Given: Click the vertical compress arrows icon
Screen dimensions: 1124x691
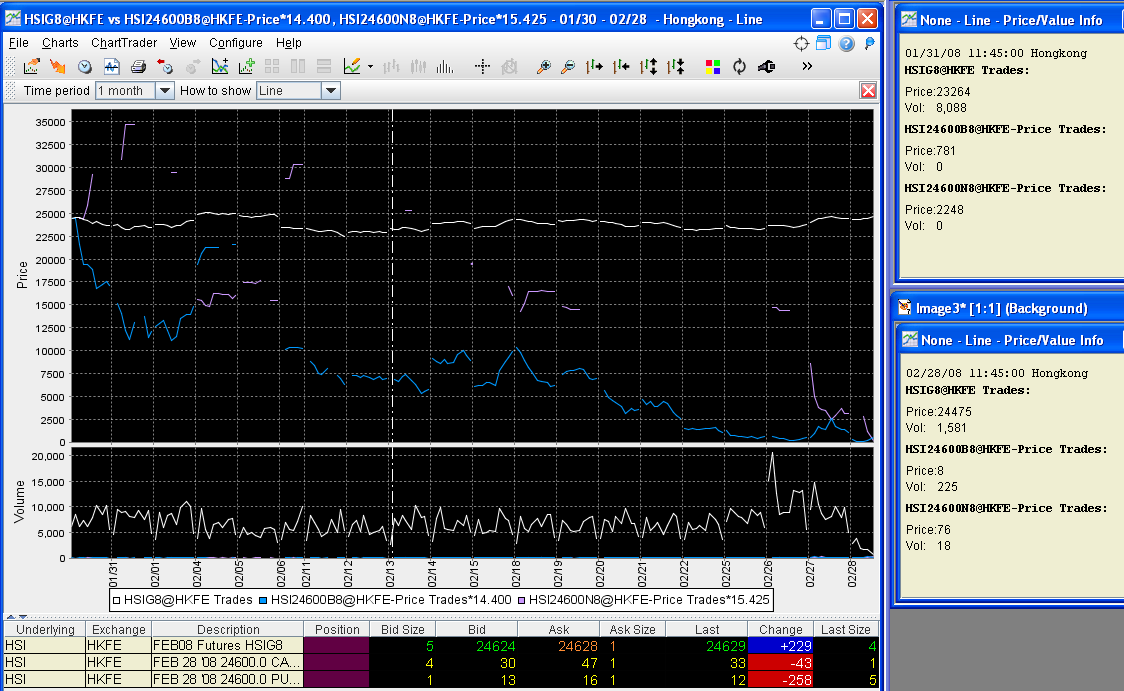Looking at the screenshot, I should (675, 67).
